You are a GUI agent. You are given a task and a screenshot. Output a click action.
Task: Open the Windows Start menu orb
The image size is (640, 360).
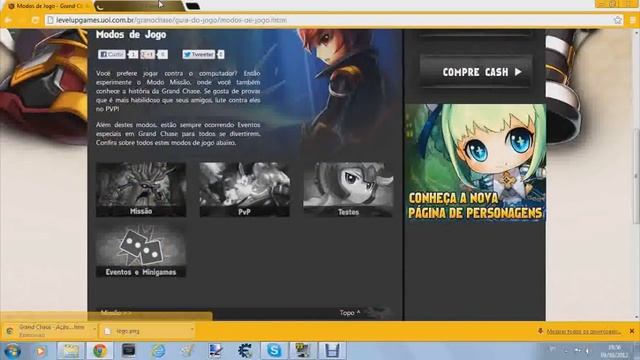click(x=12, y=351)
